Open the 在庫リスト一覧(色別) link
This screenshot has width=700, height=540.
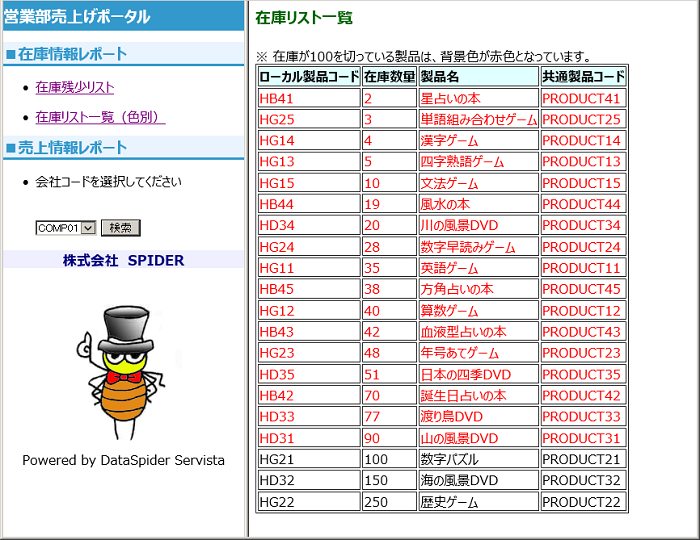point(99,118)
